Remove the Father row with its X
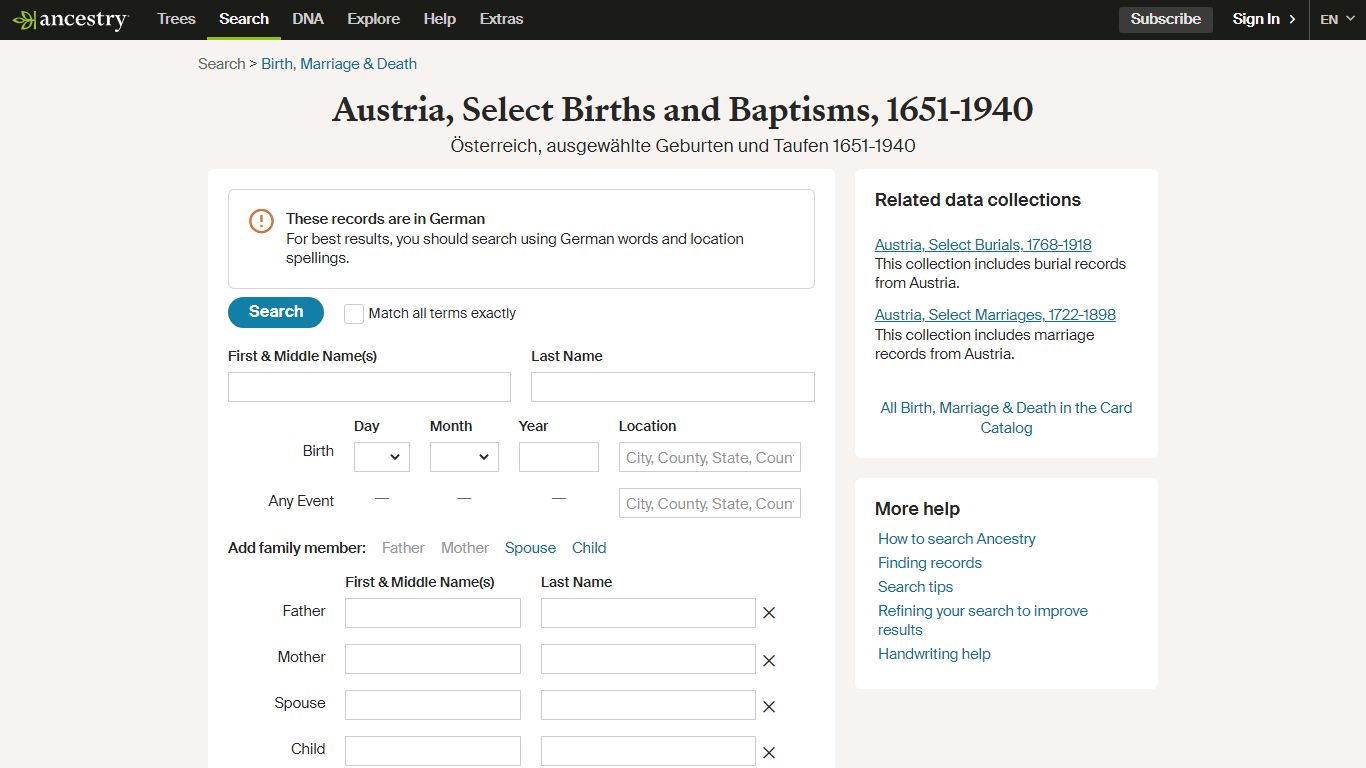Viewport: 1366px width, 768px height. tap(769, 613)
